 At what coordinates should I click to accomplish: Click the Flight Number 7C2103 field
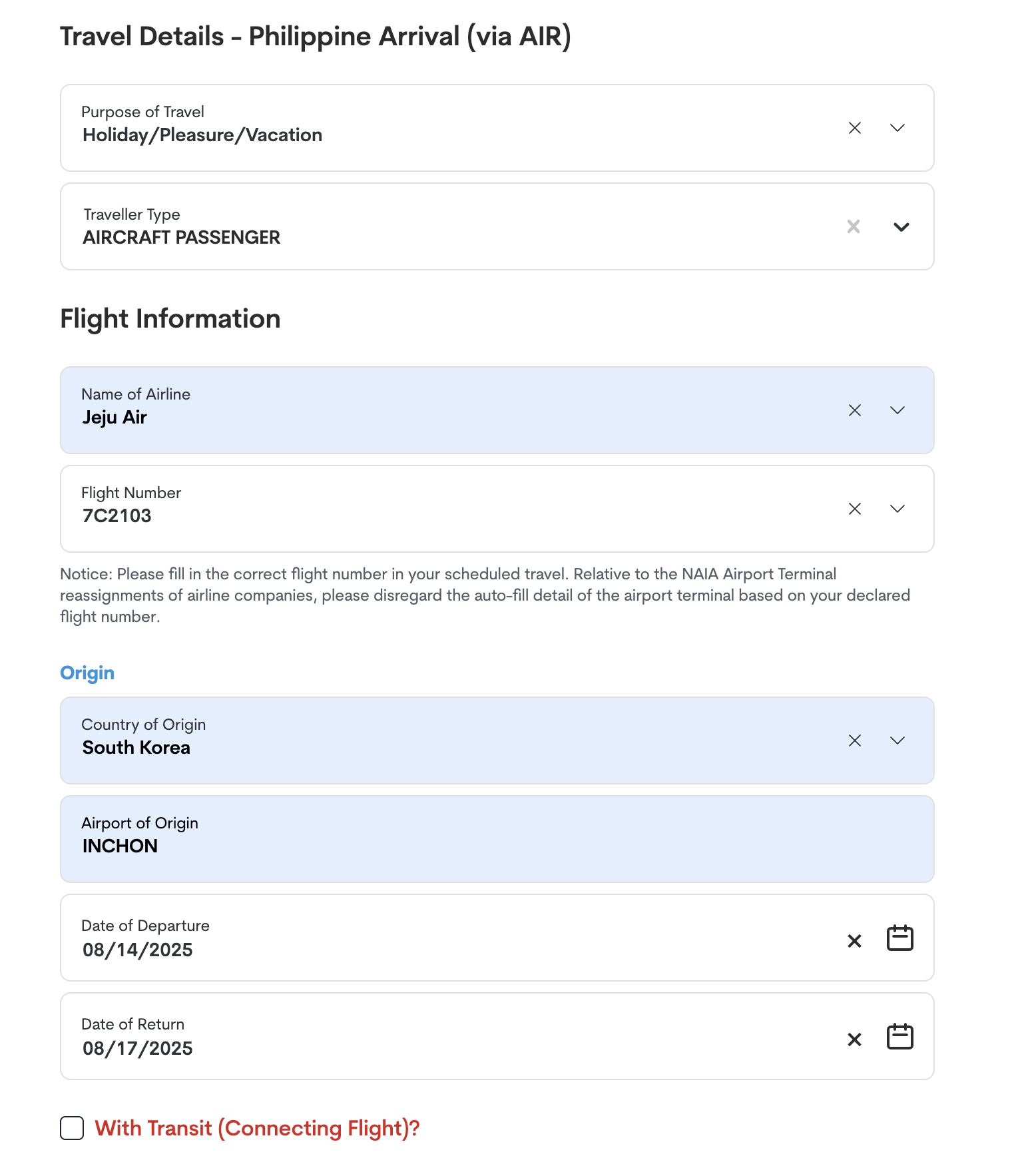497,509
